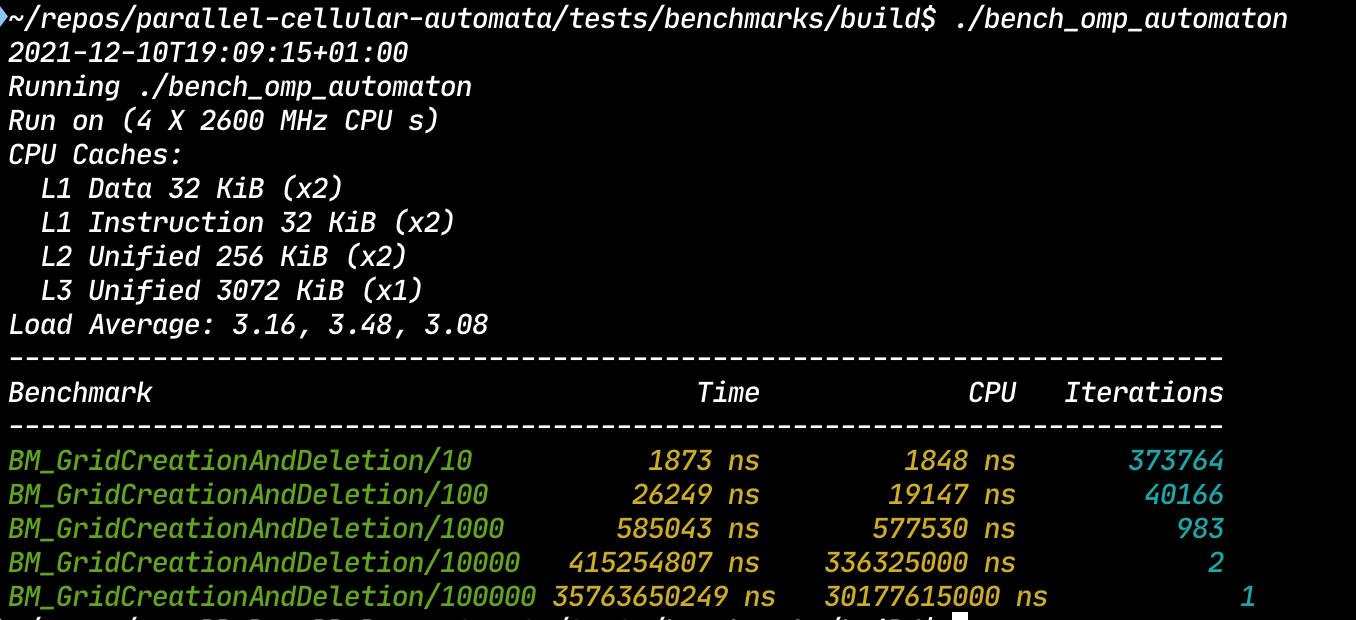Click the Time value 1873 ns
The image size is (1356, 620).
tap(704, 461)
